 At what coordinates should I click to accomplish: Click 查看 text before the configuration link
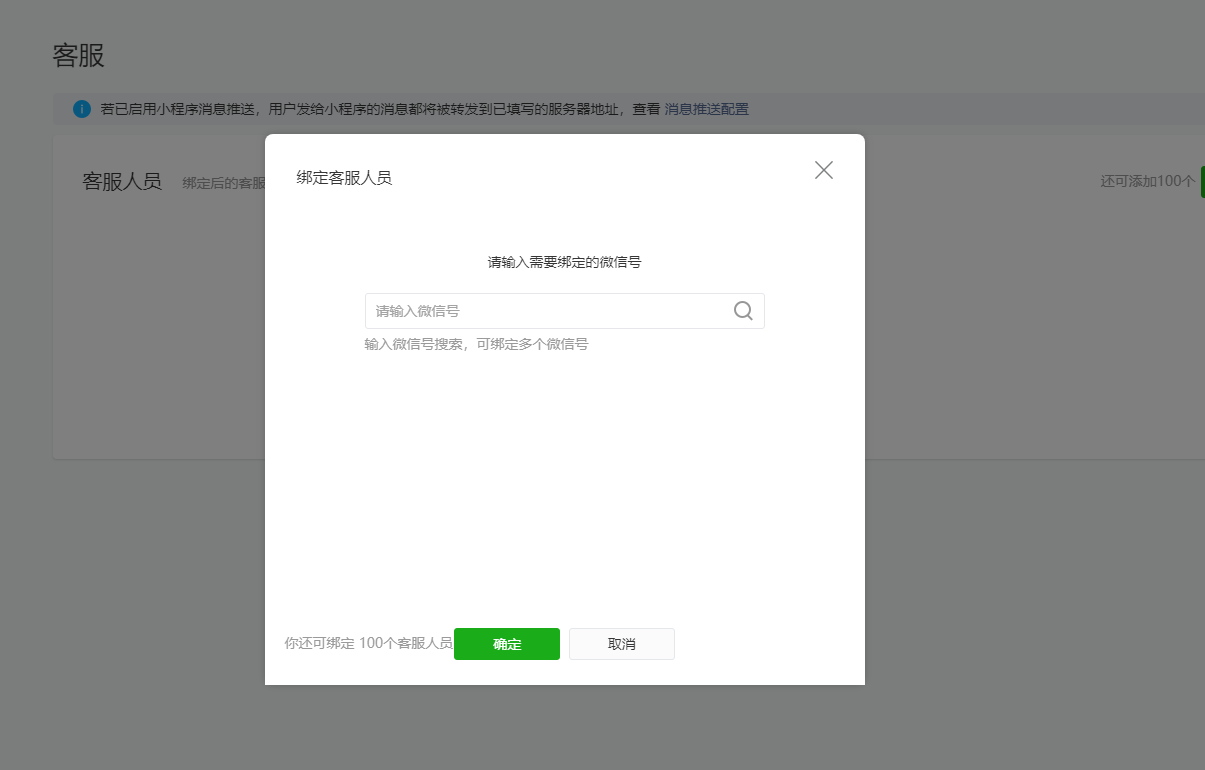pyautogui.click(x=645, y=109)
